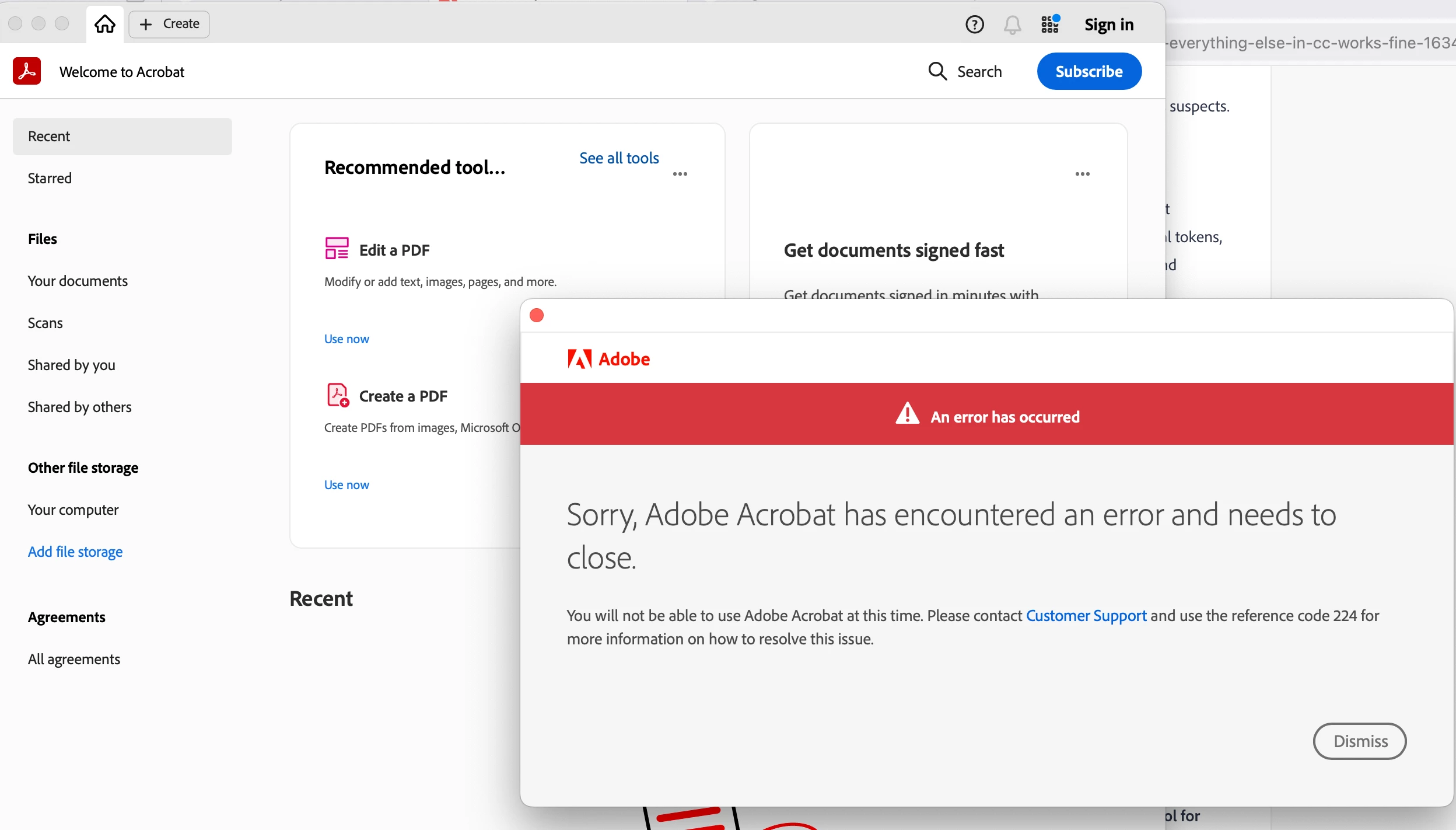Click the blue Subscribe button
Screen dimensions: 1456x830
pyautogui.click(x=1089, y=71)
